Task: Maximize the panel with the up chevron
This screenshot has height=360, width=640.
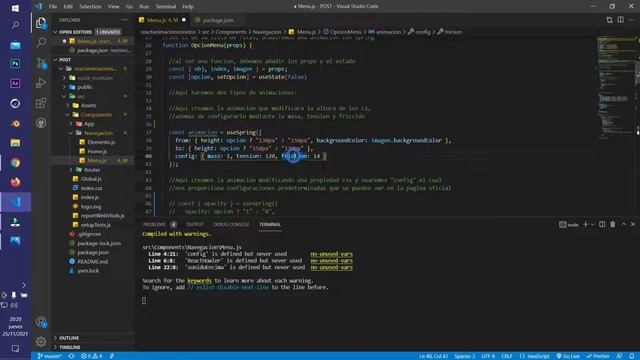Action: coord(623,224)
